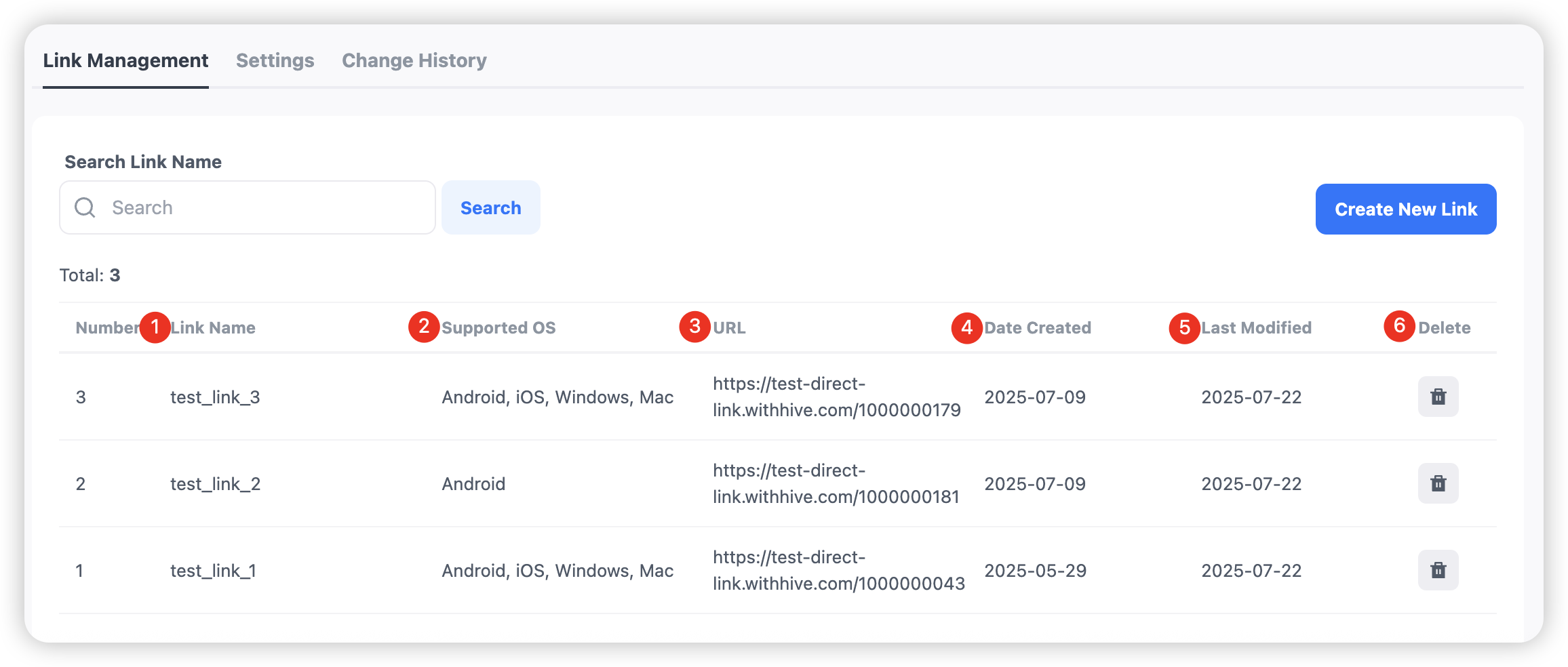This screenshot has width=1568, height=667.
Task: Click the magnifier icon in search box
Action: (x=85, y=207)
